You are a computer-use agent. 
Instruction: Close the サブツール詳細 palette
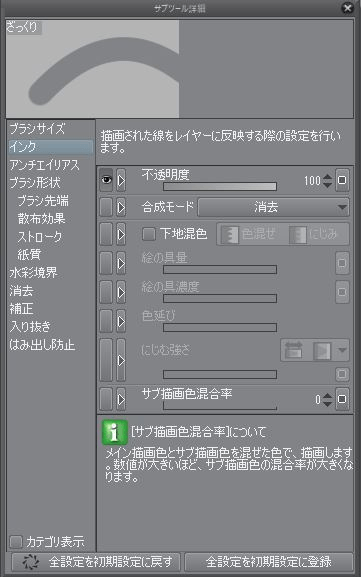(347, 8)
